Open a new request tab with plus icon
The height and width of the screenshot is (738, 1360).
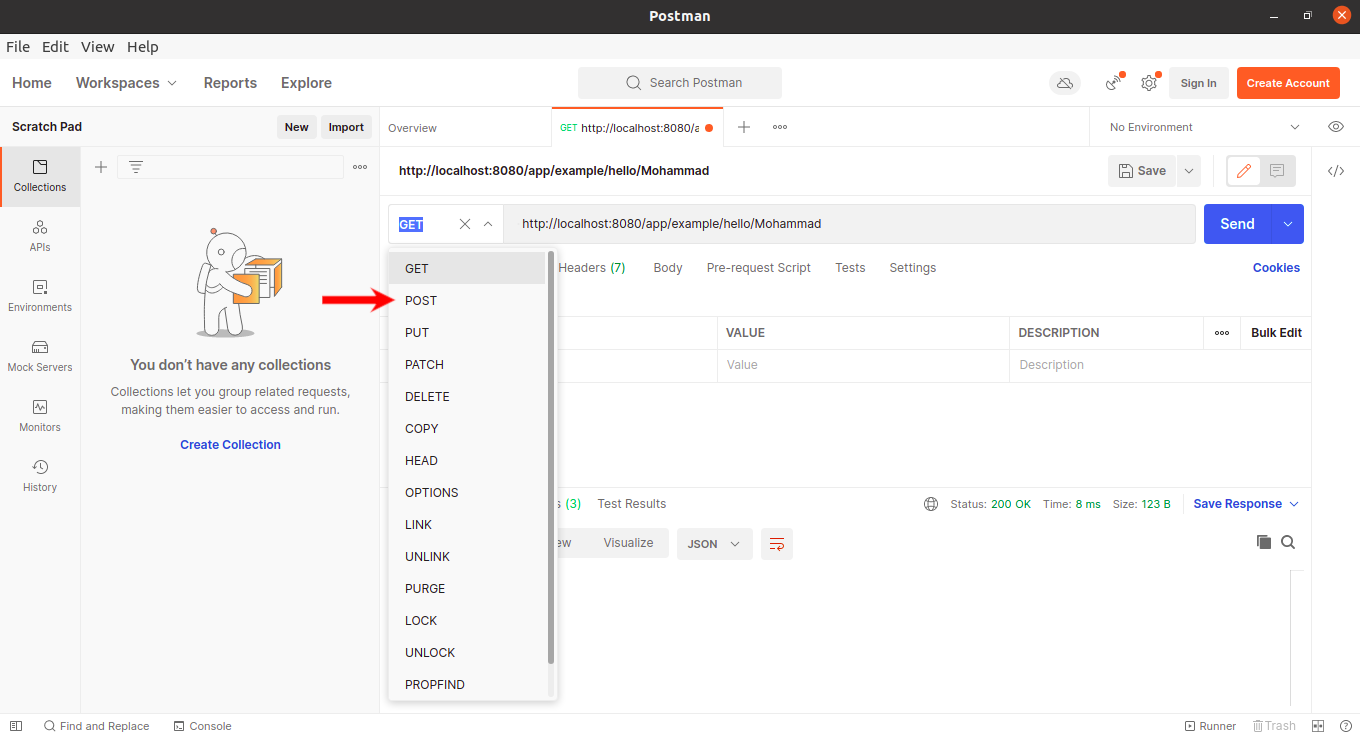(x=744, y=127)
